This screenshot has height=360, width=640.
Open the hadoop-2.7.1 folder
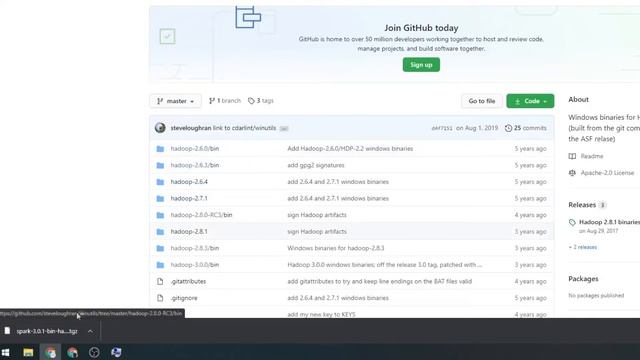pyautogui.click(x=189, y=198)
